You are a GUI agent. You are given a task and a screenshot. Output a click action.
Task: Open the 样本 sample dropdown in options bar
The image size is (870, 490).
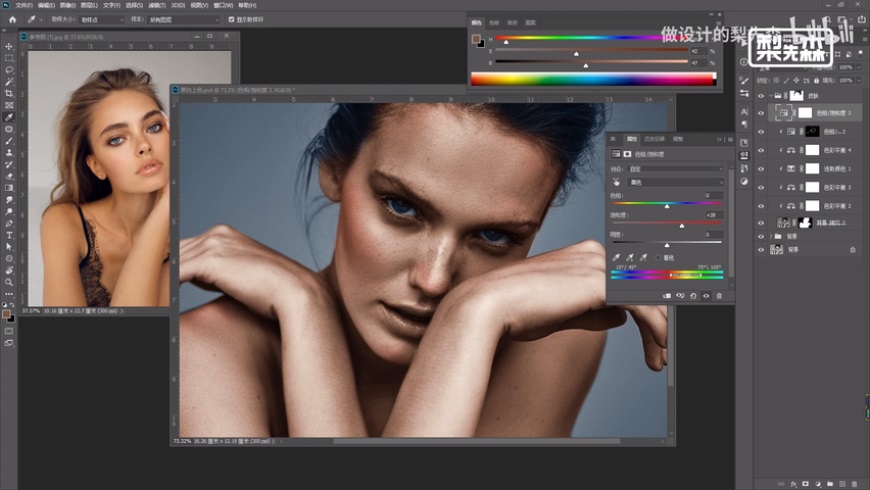click(185, 19)
